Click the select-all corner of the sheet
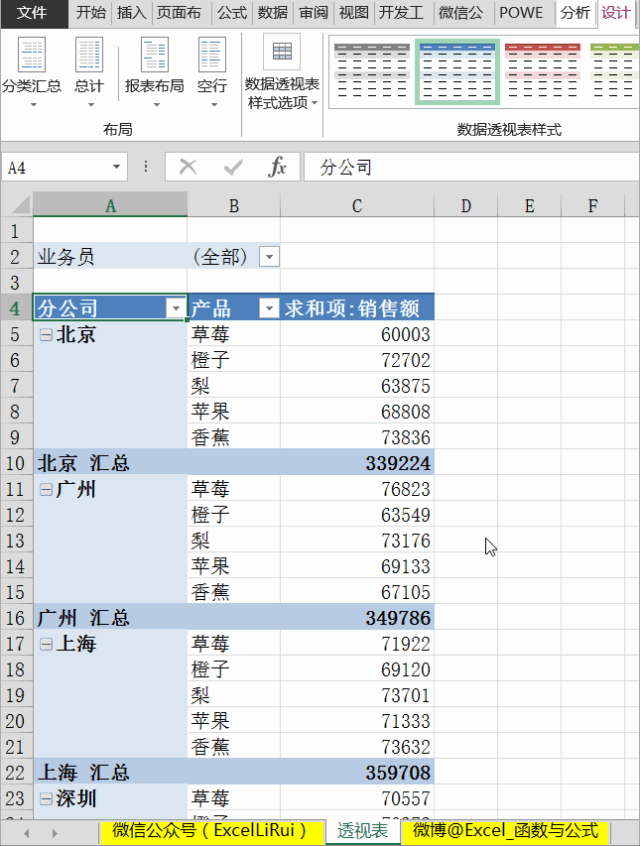This screenshot has width=640, height=846. click(17, 205)
